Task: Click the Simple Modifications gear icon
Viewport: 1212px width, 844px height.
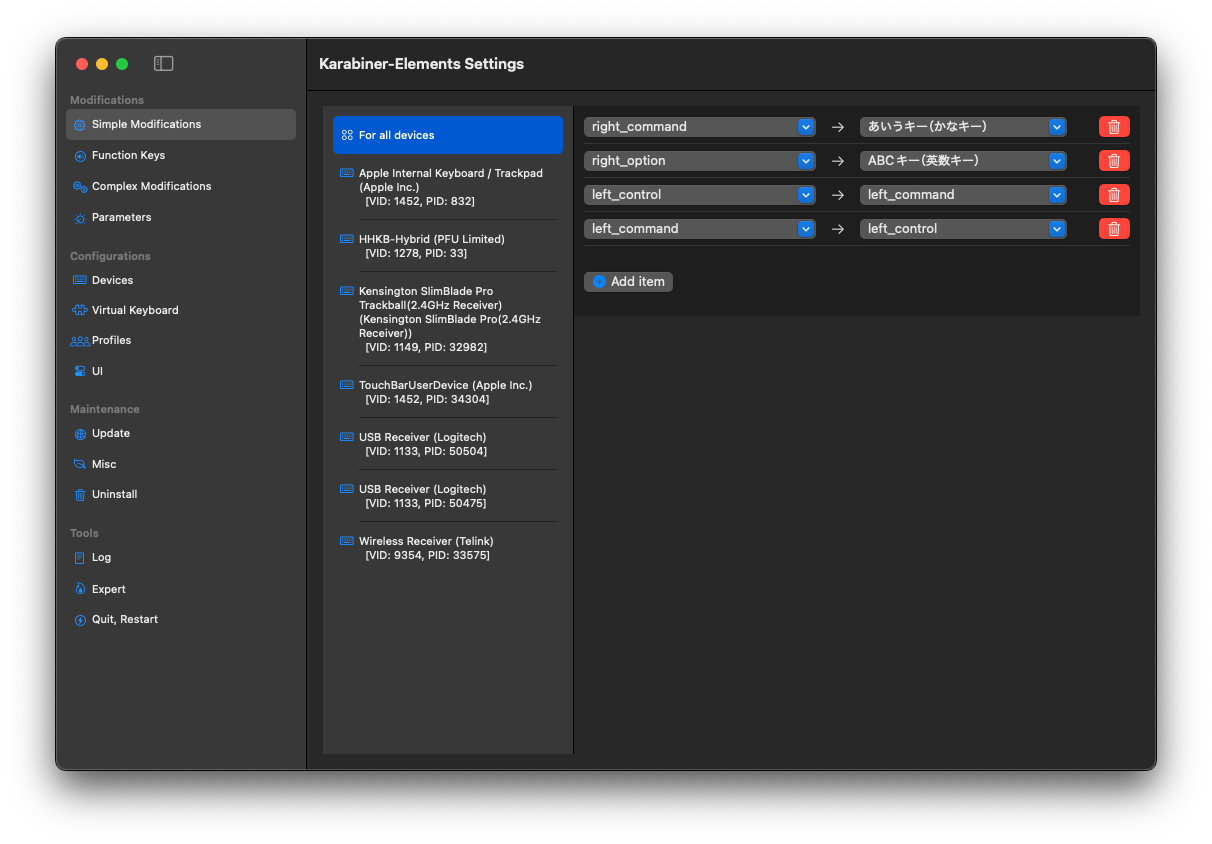Action: (x=80, y=125)
